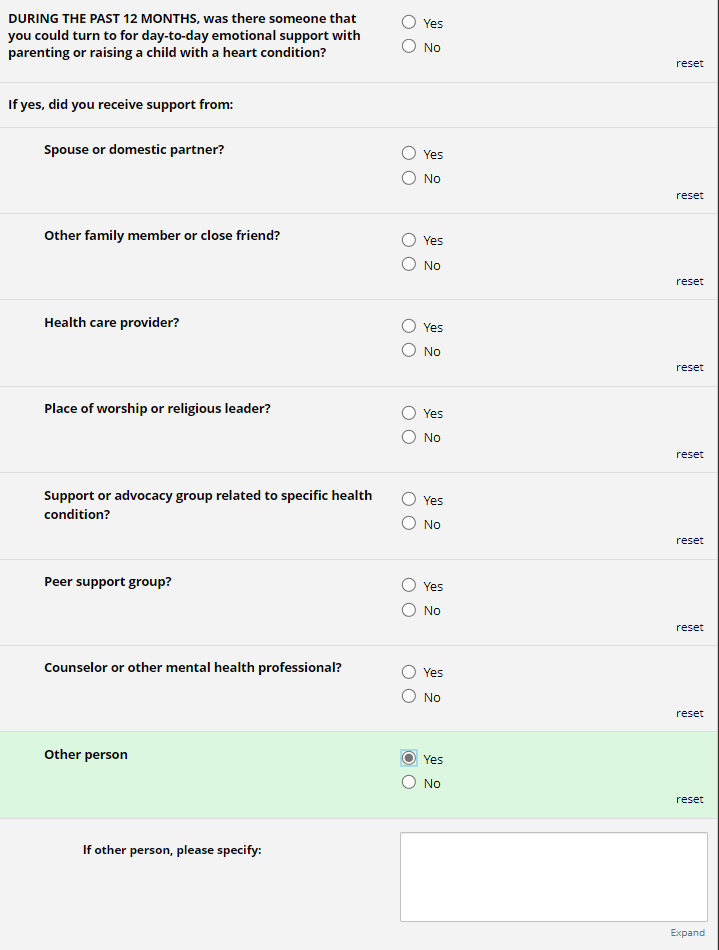Select Yes for Counselor or mental health professional
Viewport: 719px width, 950px height.
409,672
